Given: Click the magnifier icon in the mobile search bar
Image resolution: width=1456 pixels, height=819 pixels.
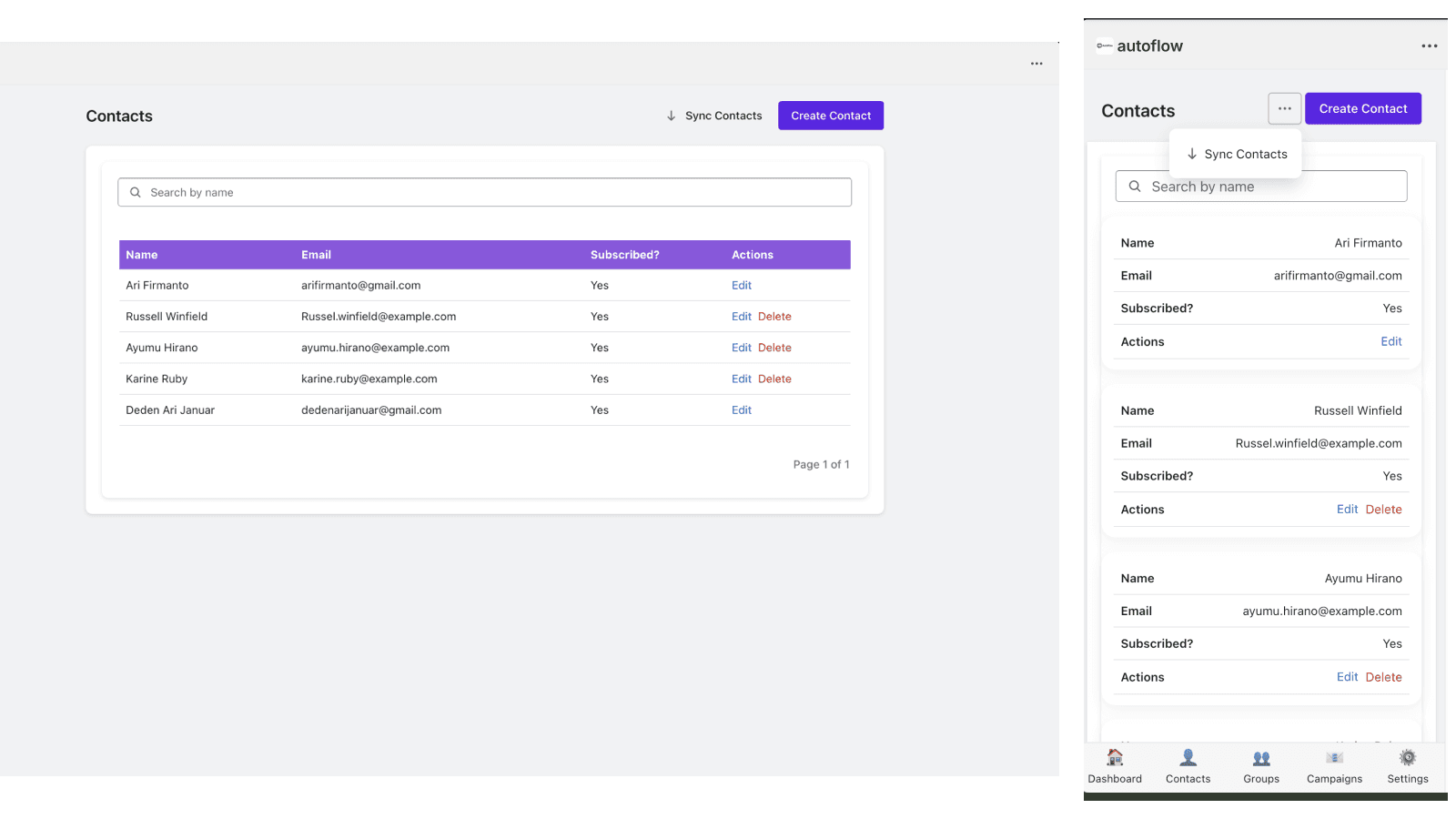Looking at the screenshot, I should pos(1134,186).
